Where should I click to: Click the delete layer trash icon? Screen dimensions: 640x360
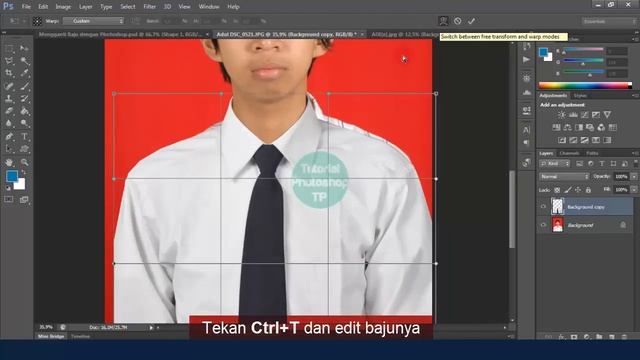pos(624,337)
